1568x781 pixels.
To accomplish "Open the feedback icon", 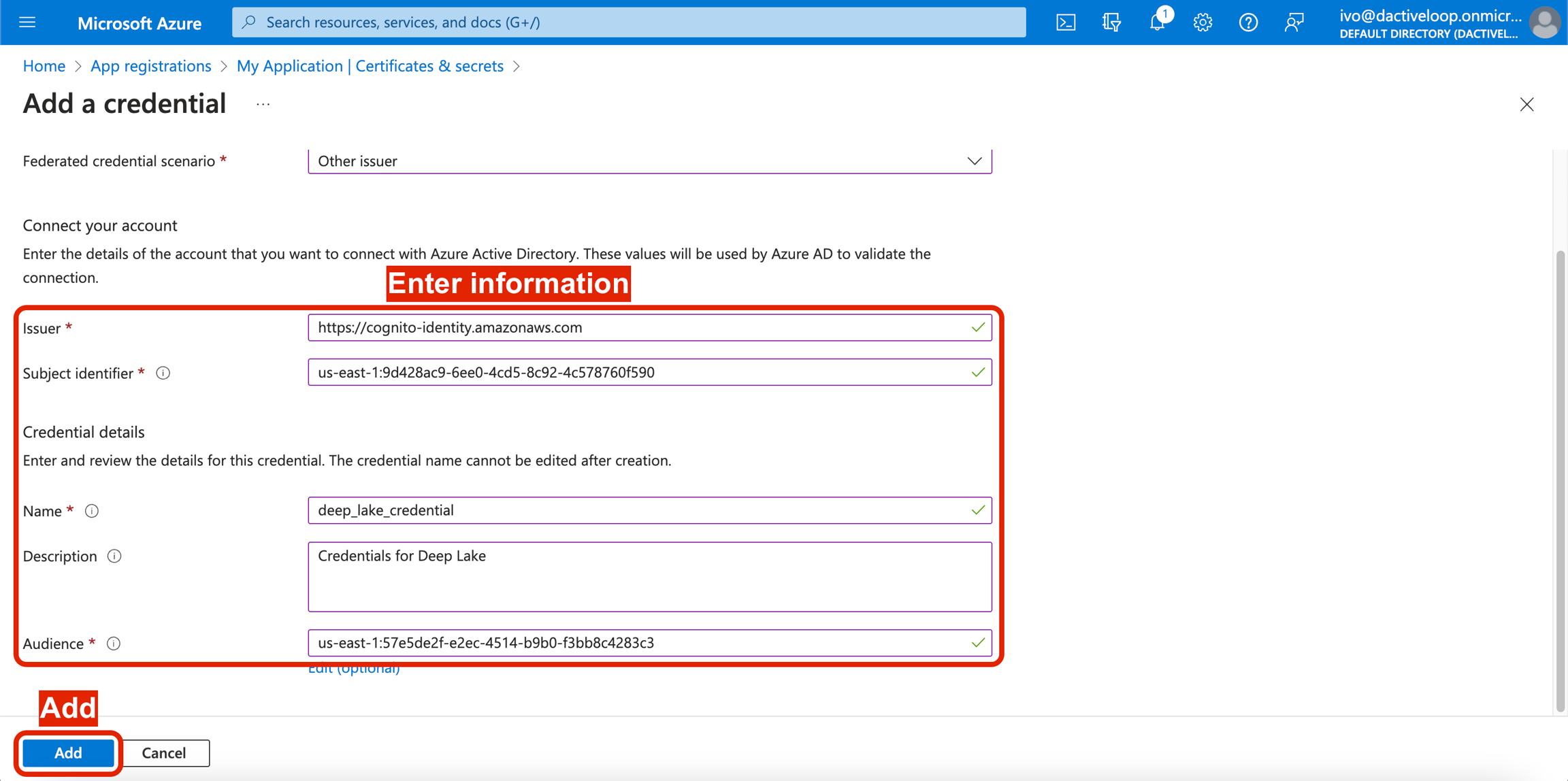I will pos(1294,22).
